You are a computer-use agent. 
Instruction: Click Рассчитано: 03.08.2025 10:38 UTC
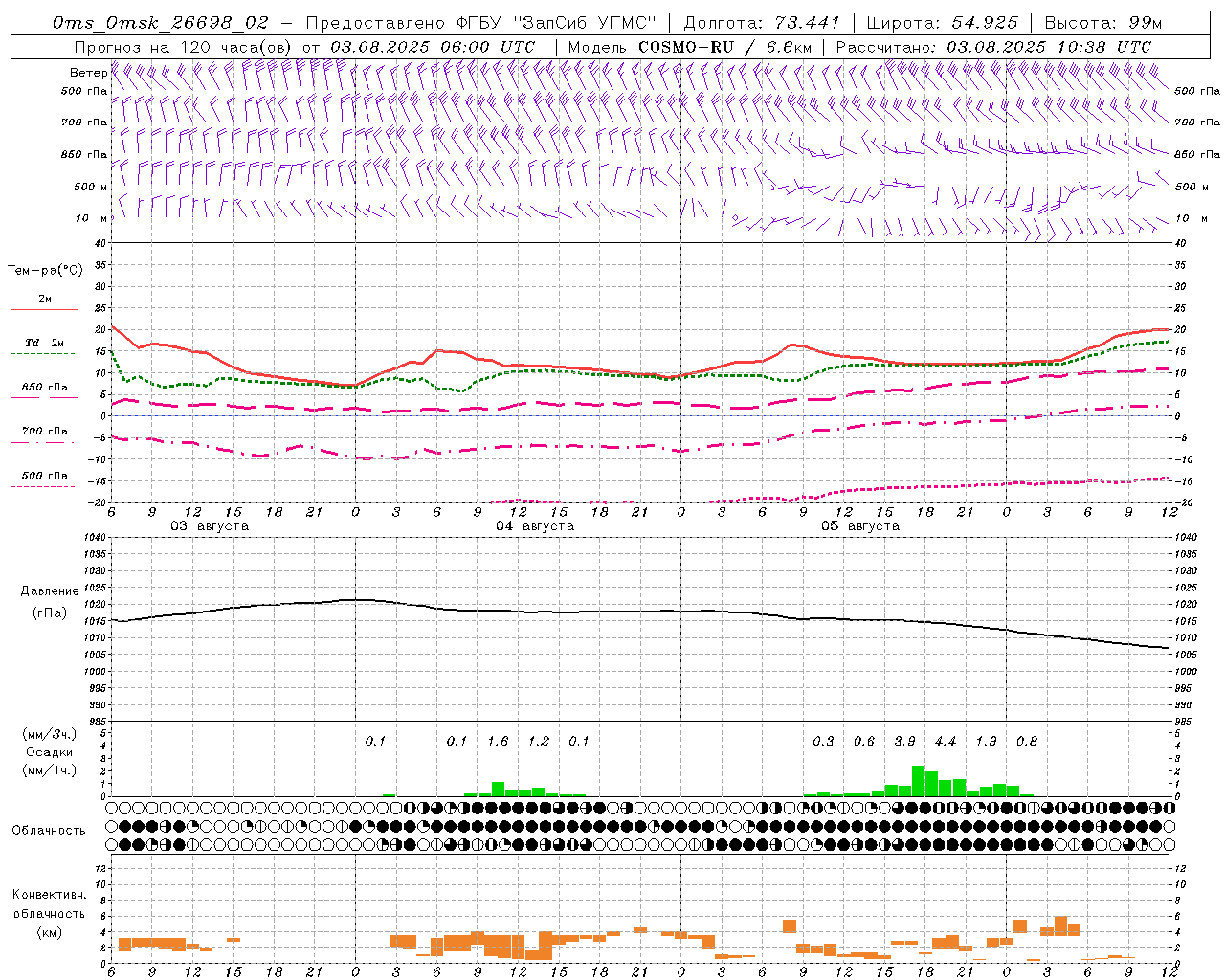[x=993, y=47]
